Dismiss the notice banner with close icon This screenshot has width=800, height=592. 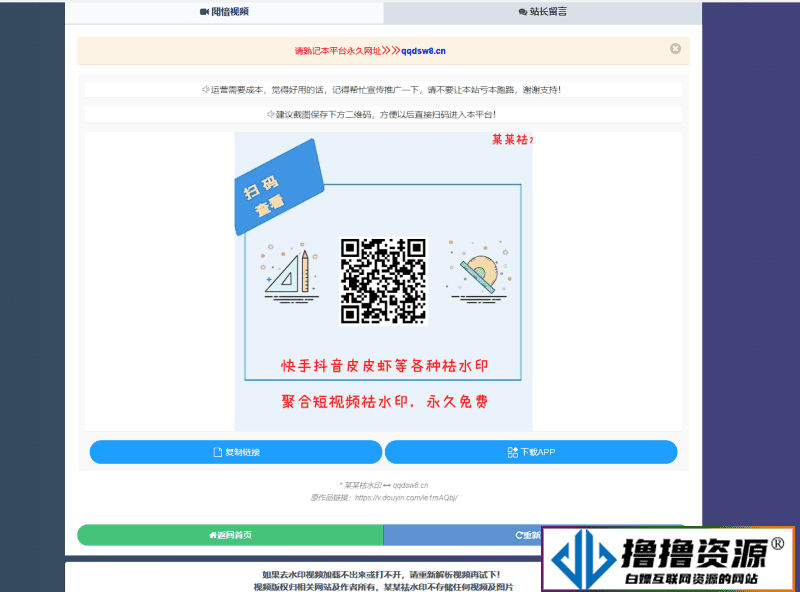click(675, 48)
